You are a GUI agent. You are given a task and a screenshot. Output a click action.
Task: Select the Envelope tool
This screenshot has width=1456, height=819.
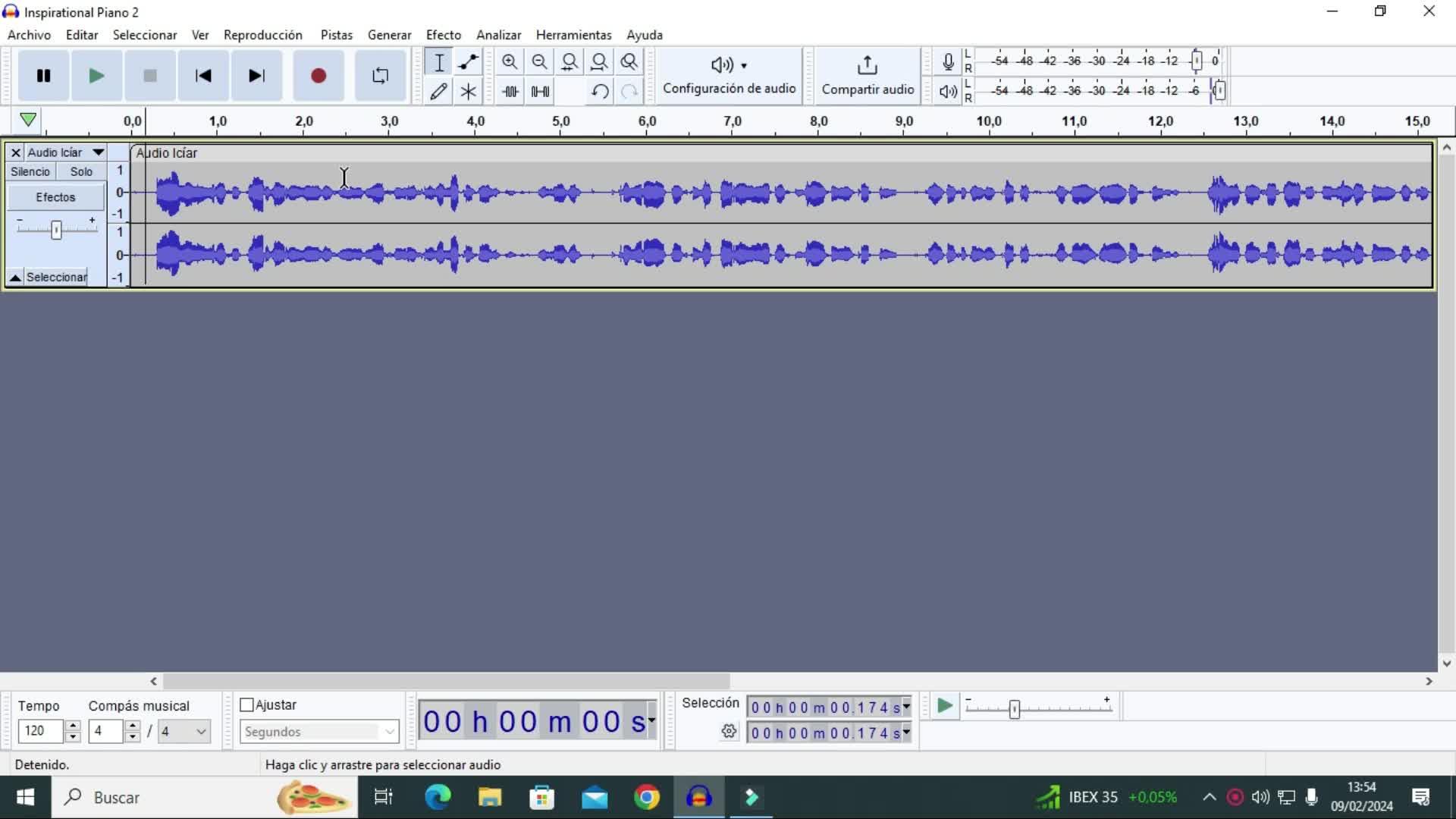coord(468,62)
